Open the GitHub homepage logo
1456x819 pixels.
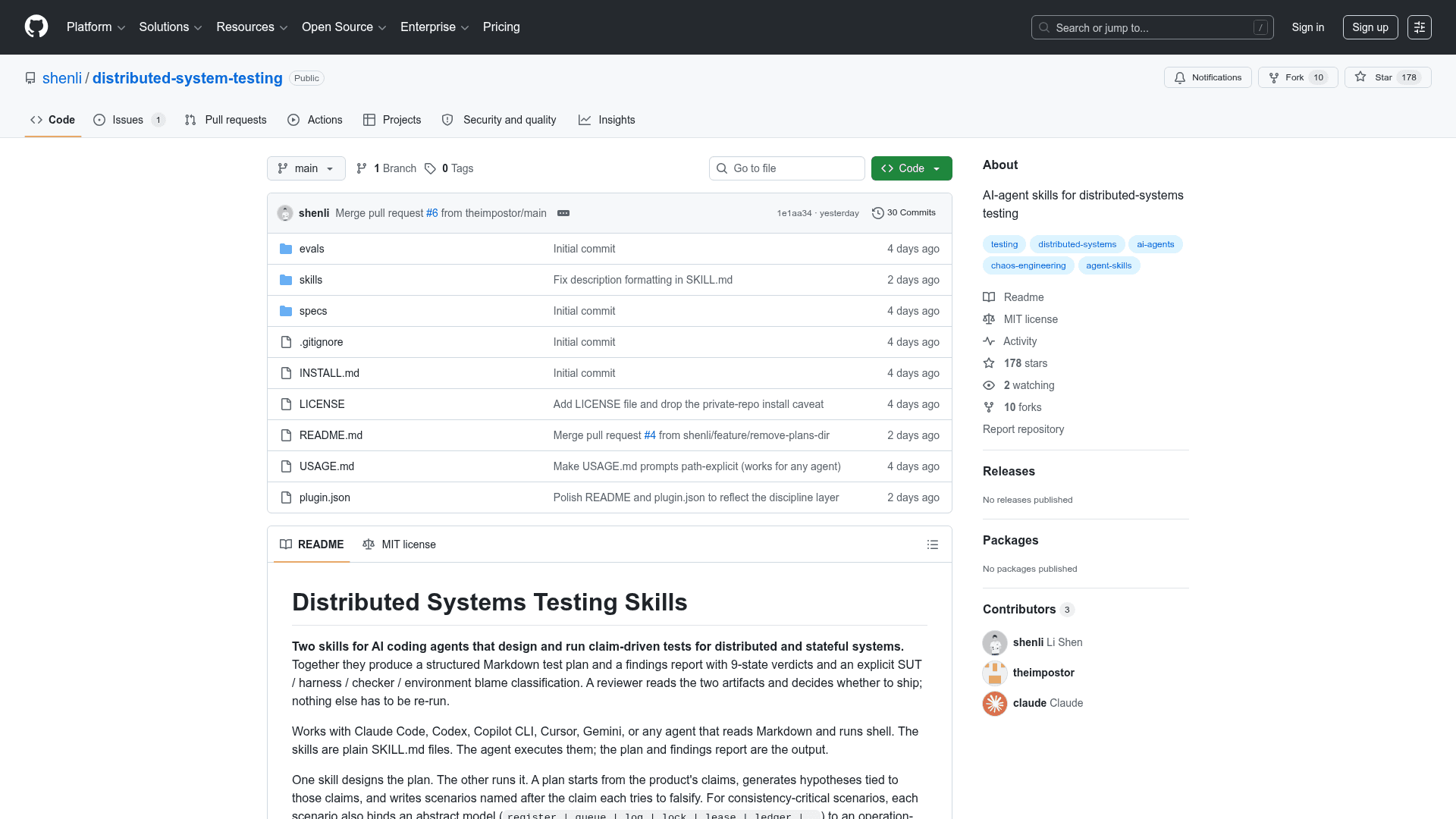36,27
